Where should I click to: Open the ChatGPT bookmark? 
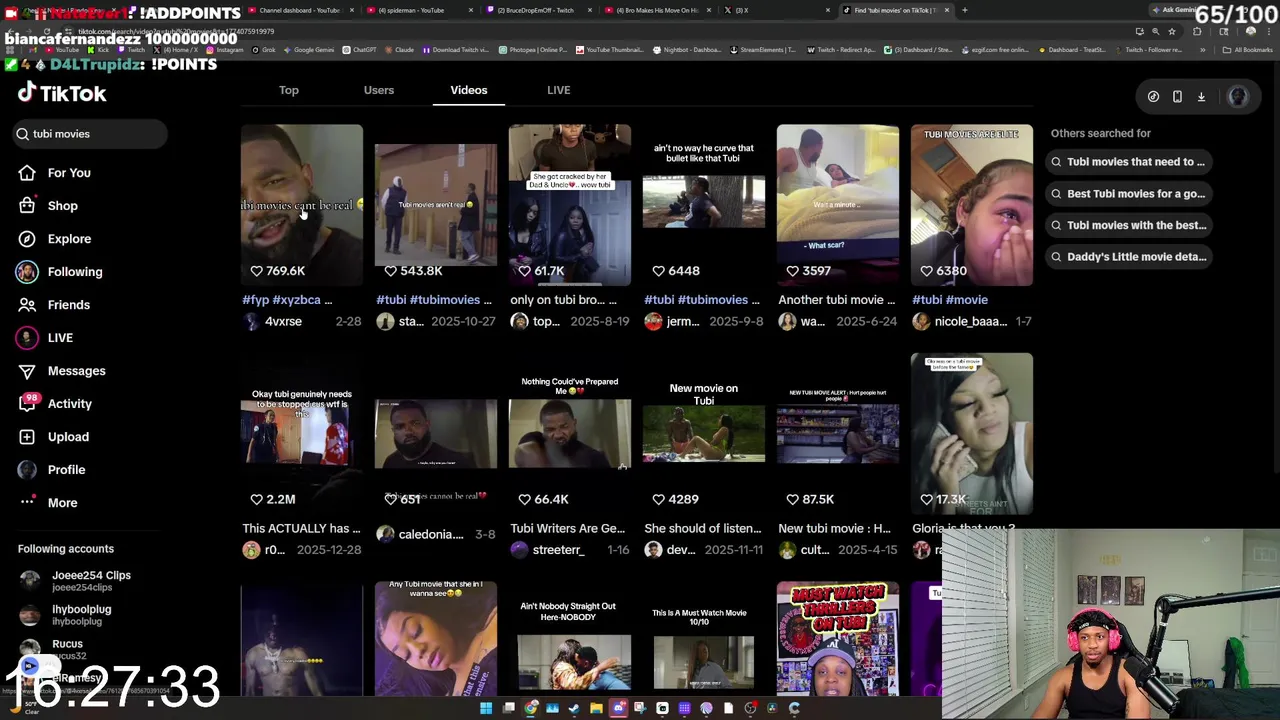tap(361, 50)
